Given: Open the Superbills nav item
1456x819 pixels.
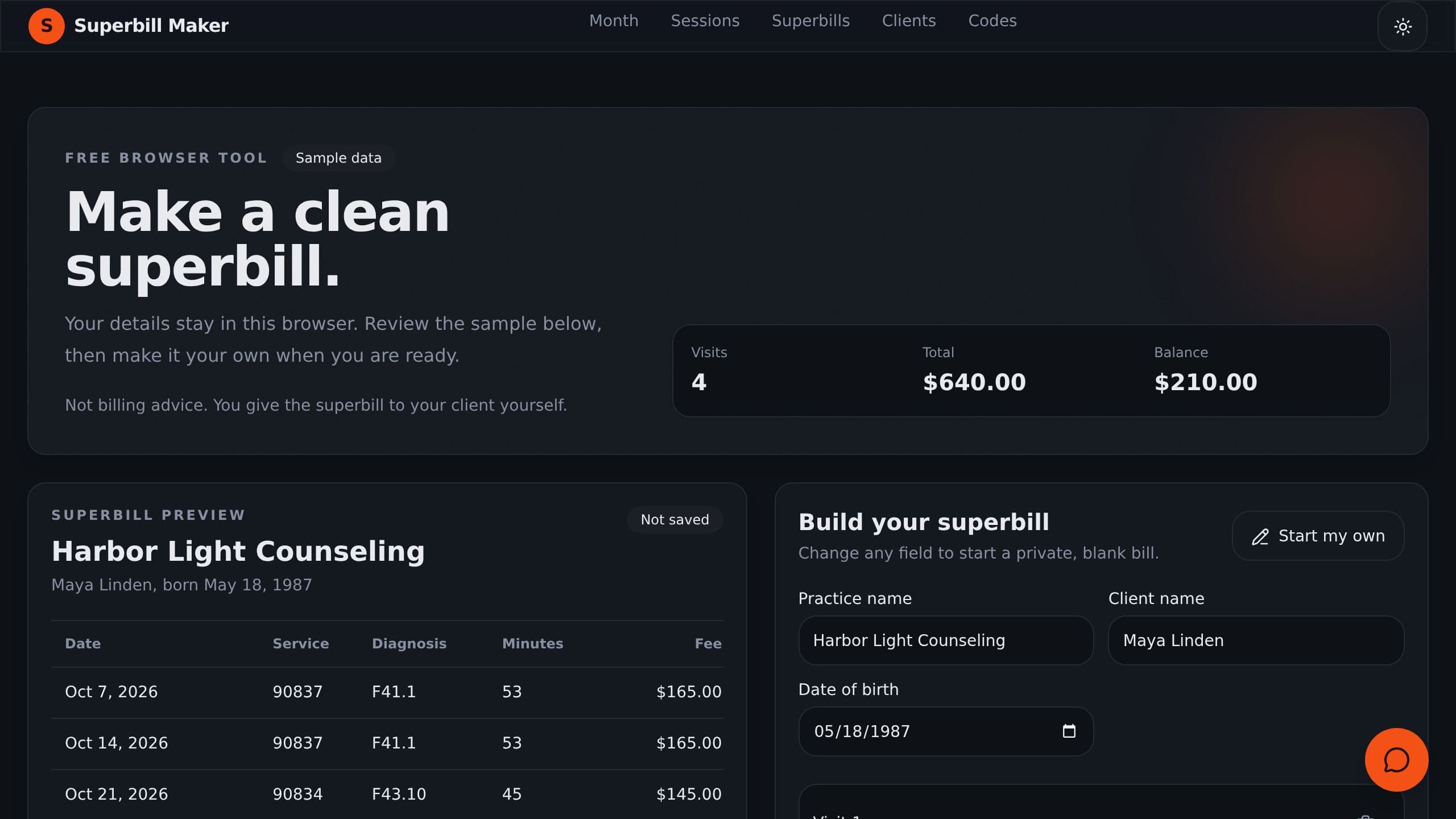Looking at the screenshot, I should tap(810, 21).
